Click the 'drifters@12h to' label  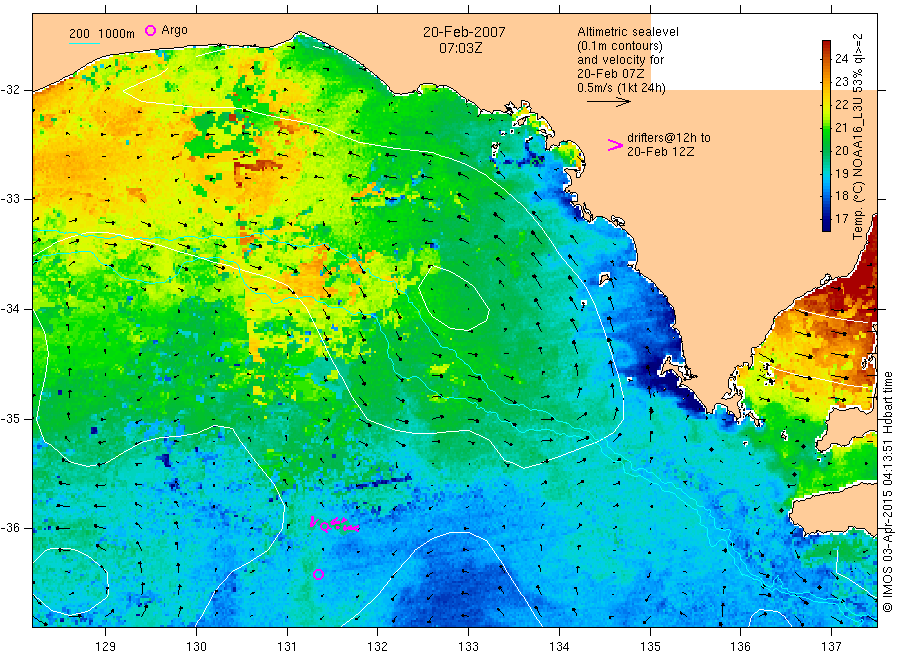pyautogui.click(x=669, y=138)
